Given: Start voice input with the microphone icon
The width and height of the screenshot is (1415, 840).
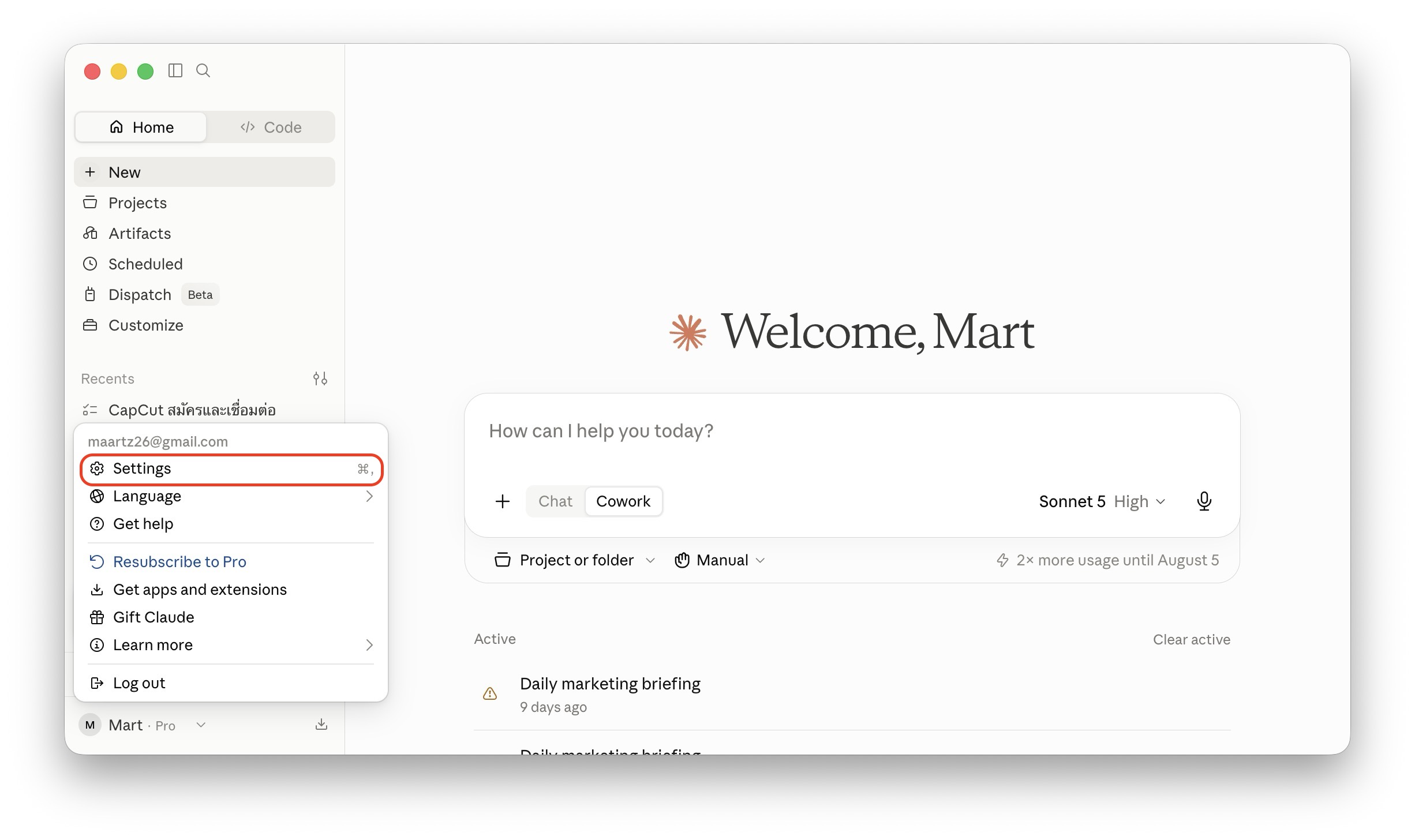Looking at the screenshot, I should pyautogui.click(x=1204, y=501).
